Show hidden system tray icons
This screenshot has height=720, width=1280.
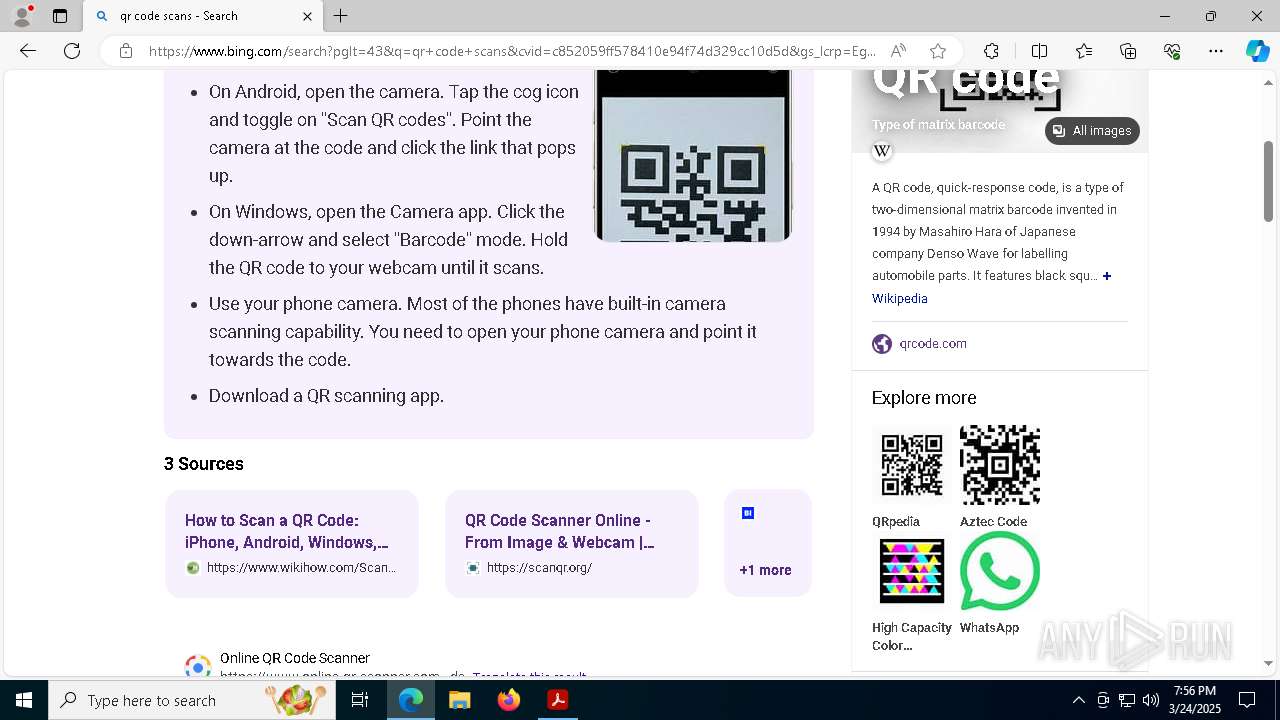1078,700
